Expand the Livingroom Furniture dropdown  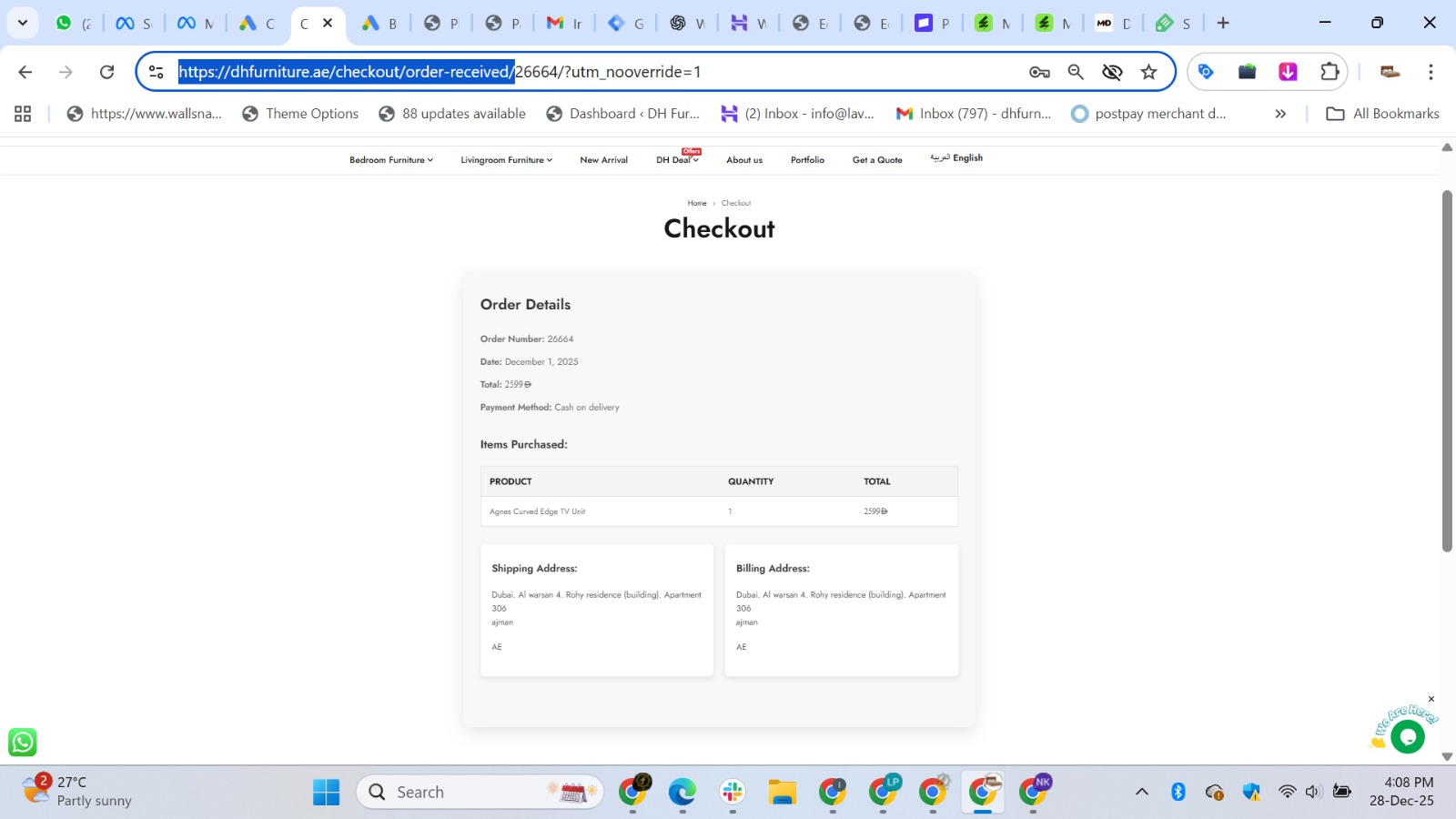[506, 160]
